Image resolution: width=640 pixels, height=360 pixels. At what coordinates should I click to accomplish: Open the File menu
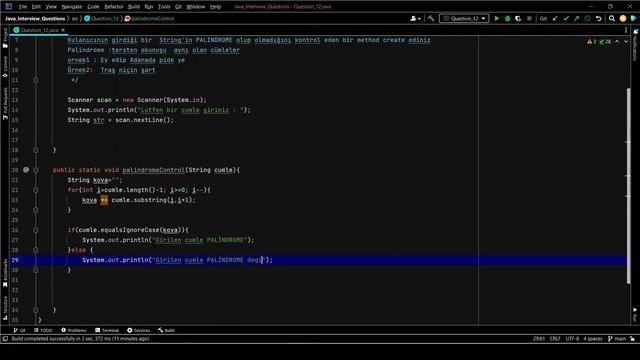click(x=23, y=7)
